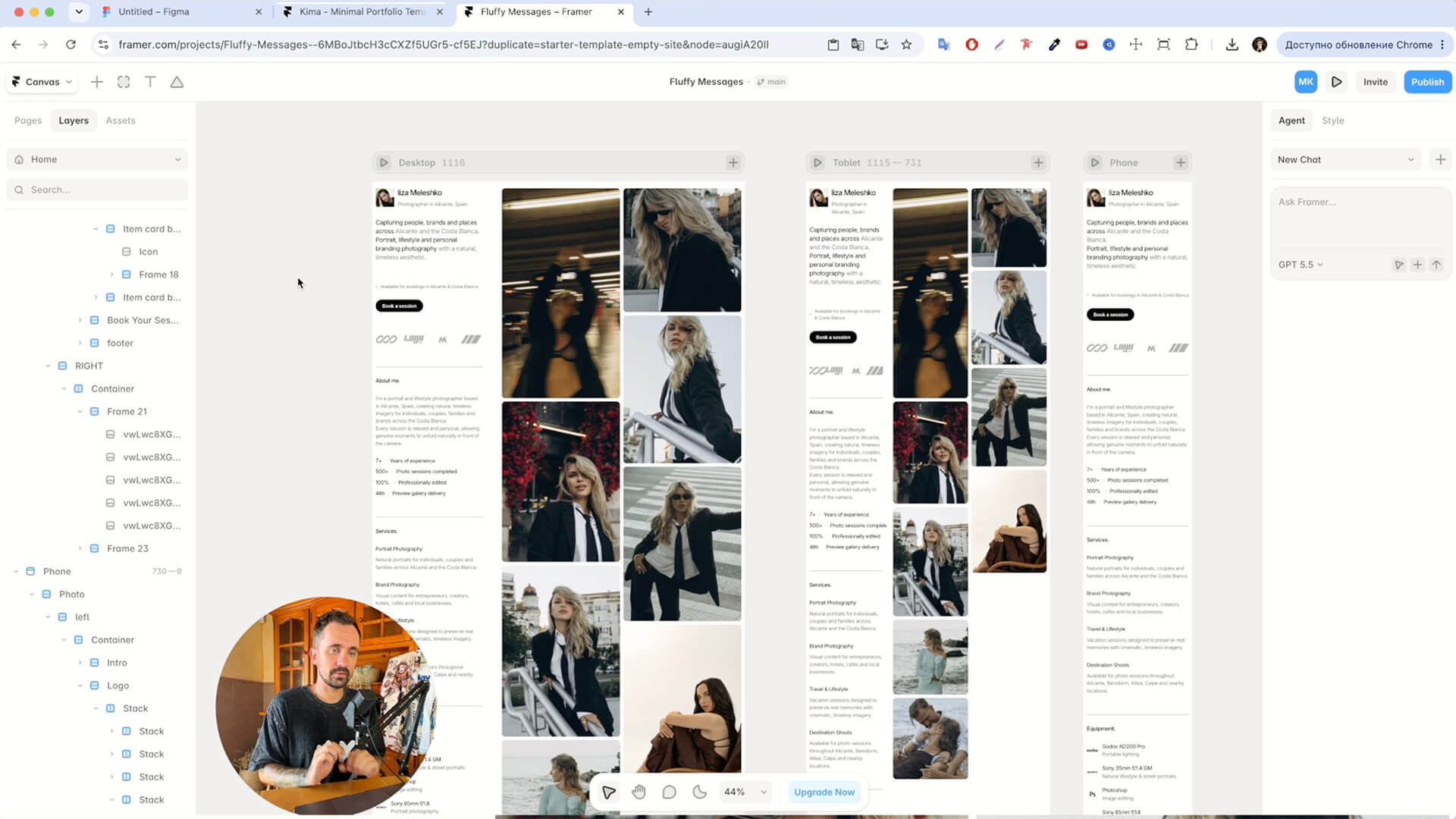Play the Phone breakpoint preview
Image resolution: width=1456 pixels, height=819 pixels.
[1095, 162]
